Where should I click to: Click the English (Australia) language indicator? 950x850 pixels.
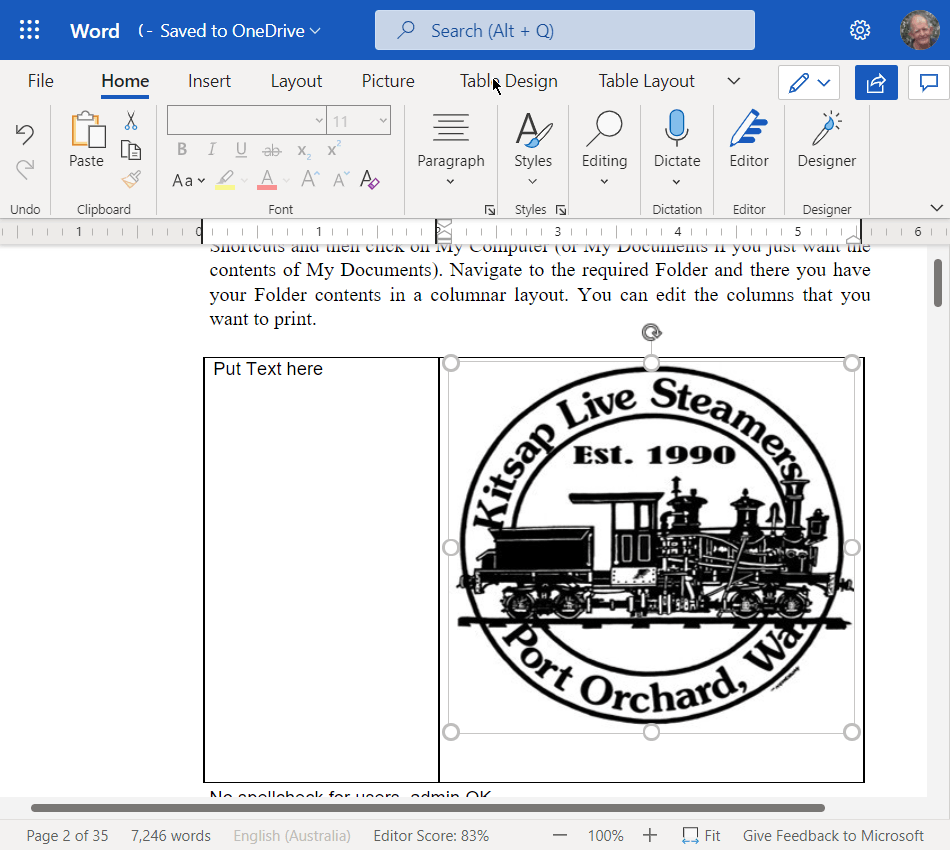[292, 835]
